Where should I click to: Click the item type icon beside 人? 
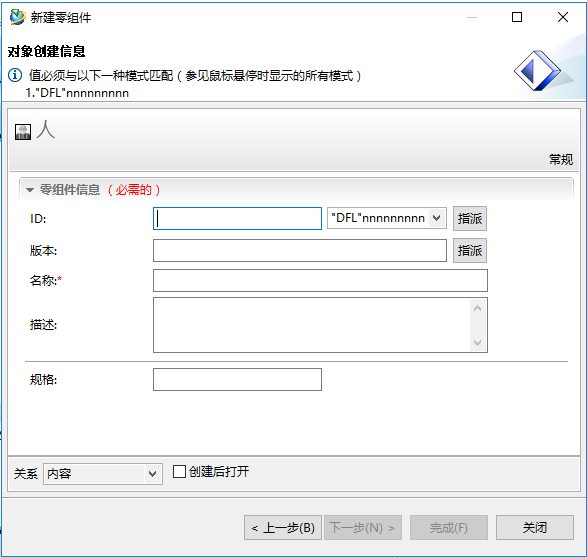23,132
